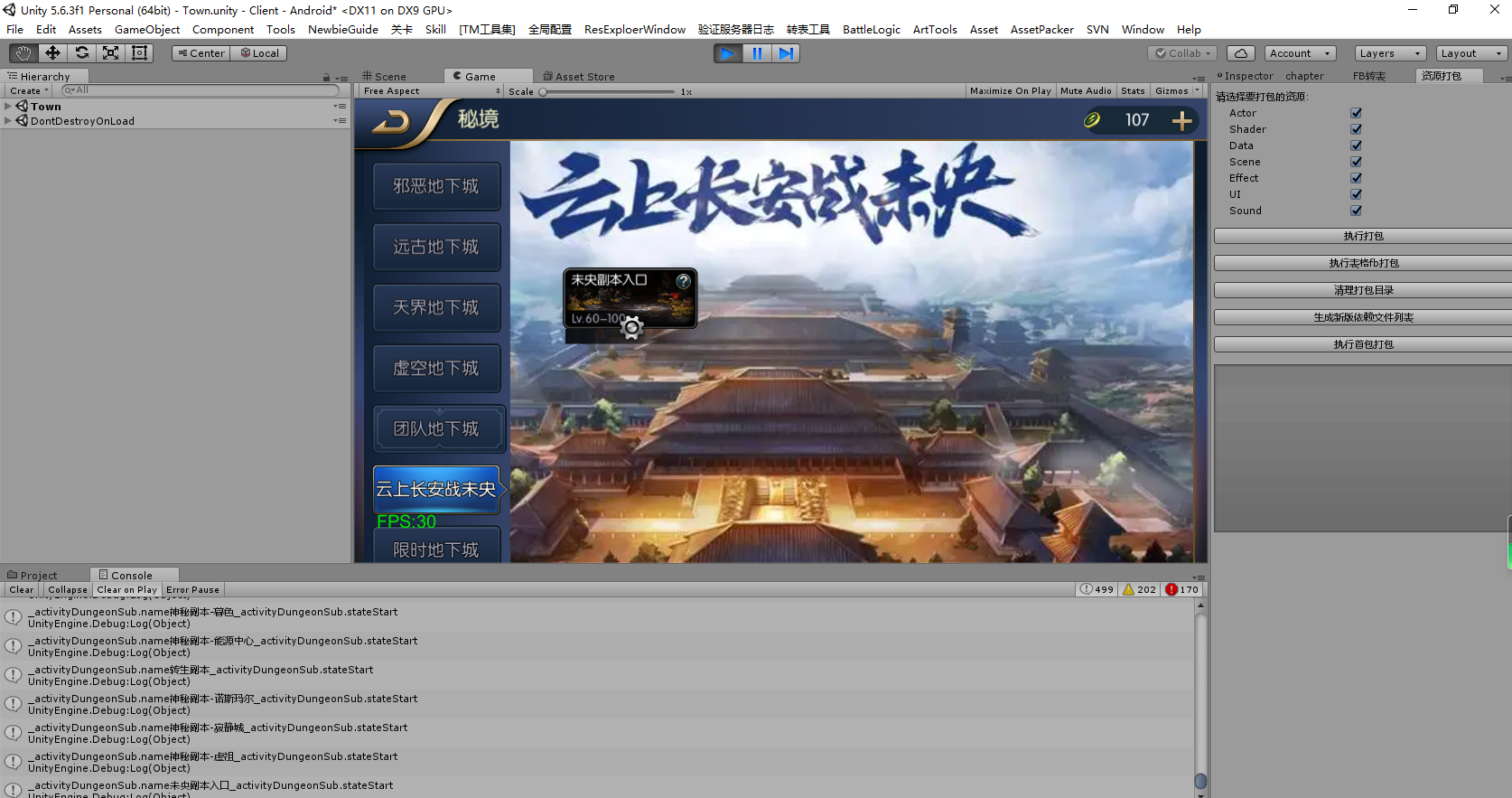Select the Move tool

[x=52, y=53]
